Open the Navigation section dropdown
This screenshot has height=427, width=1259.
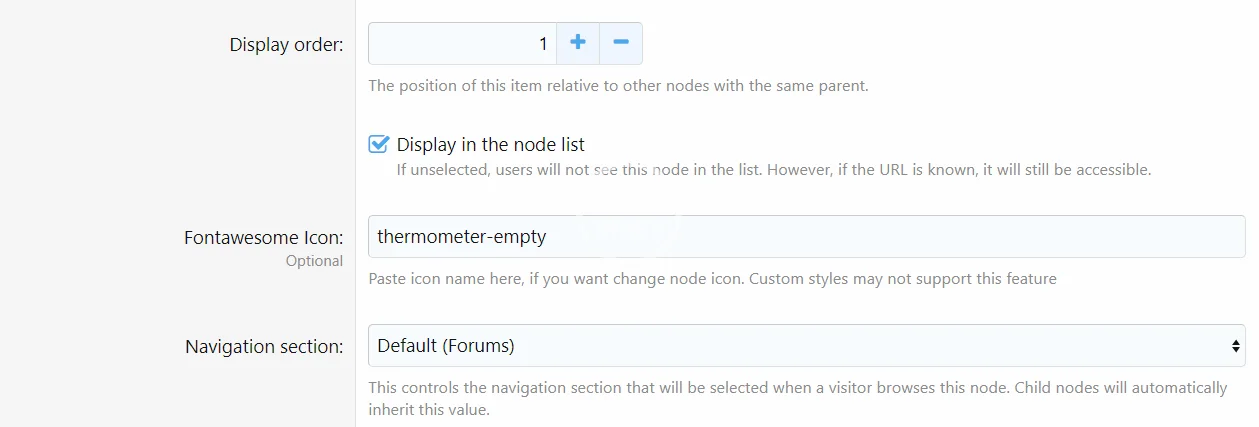(x=800, y=346)
